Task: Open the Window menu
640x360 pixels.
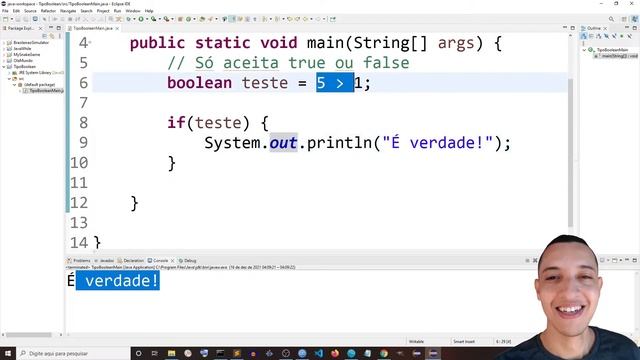Action: click(133, 11)
